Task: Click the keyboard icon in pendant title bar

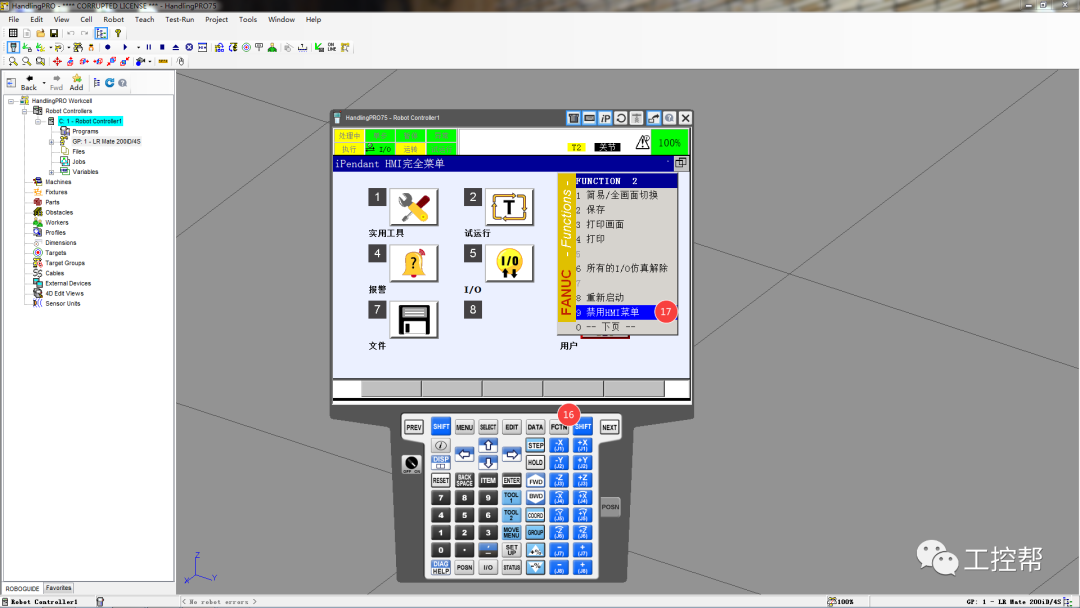Action: [590, 118]
